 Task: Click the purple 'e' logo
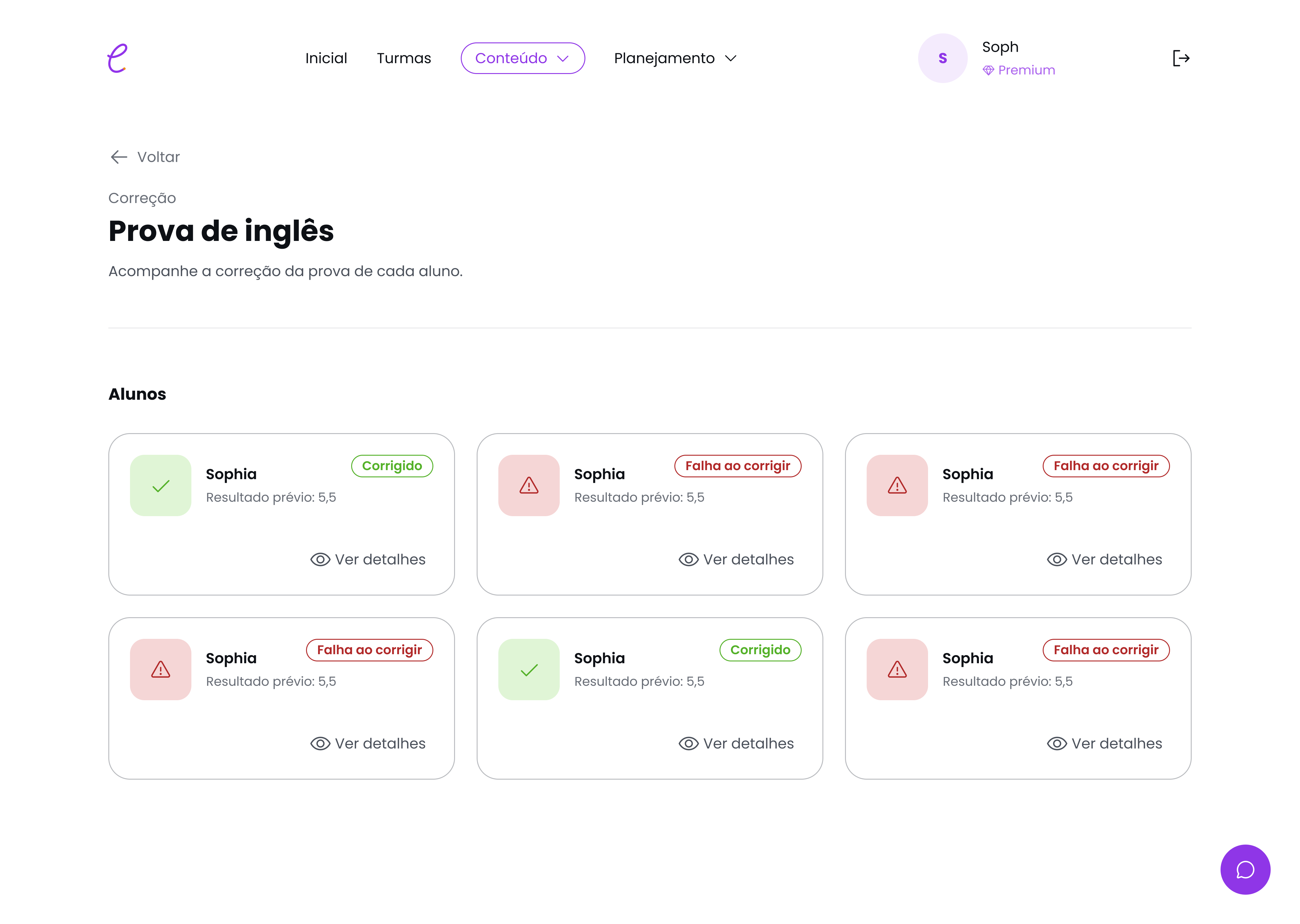[117, 58]
